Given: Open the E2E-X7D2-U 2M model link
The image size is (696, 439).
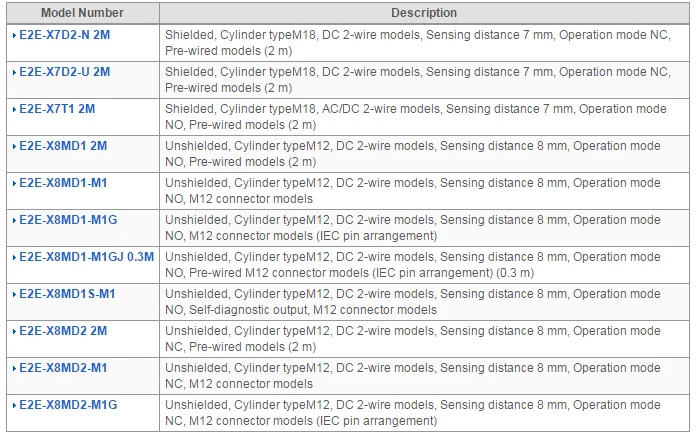Looking at the screenshot, I should point(64,72).
